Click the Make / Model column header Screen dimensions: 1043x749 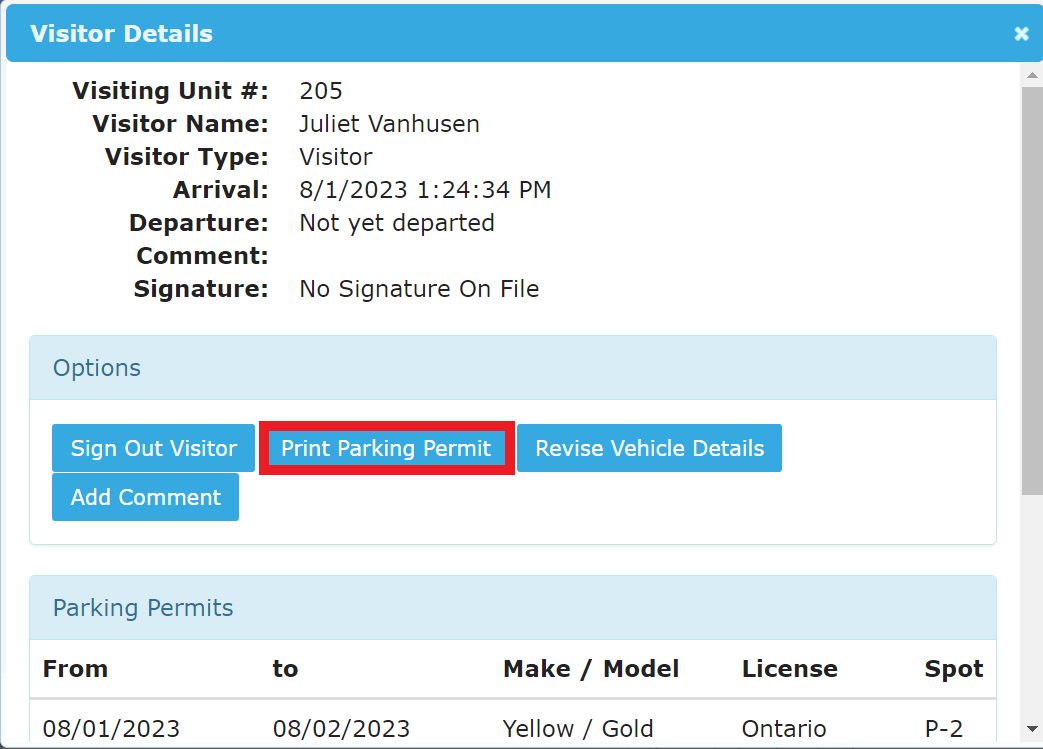590,668
